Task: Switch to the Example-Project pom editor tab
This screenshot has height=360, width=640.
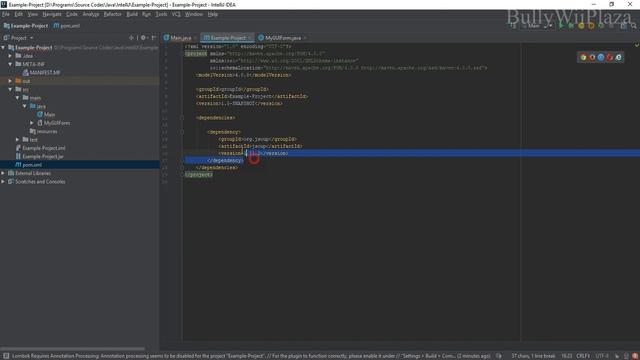Action: tap(228, 38)
